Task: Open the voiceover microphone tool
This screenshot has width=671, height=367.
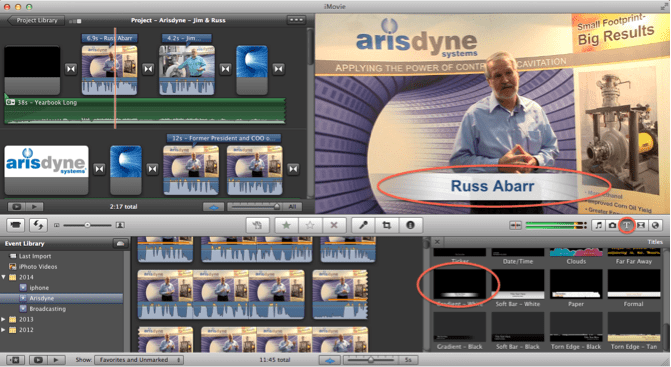Action: pos(363,225)
